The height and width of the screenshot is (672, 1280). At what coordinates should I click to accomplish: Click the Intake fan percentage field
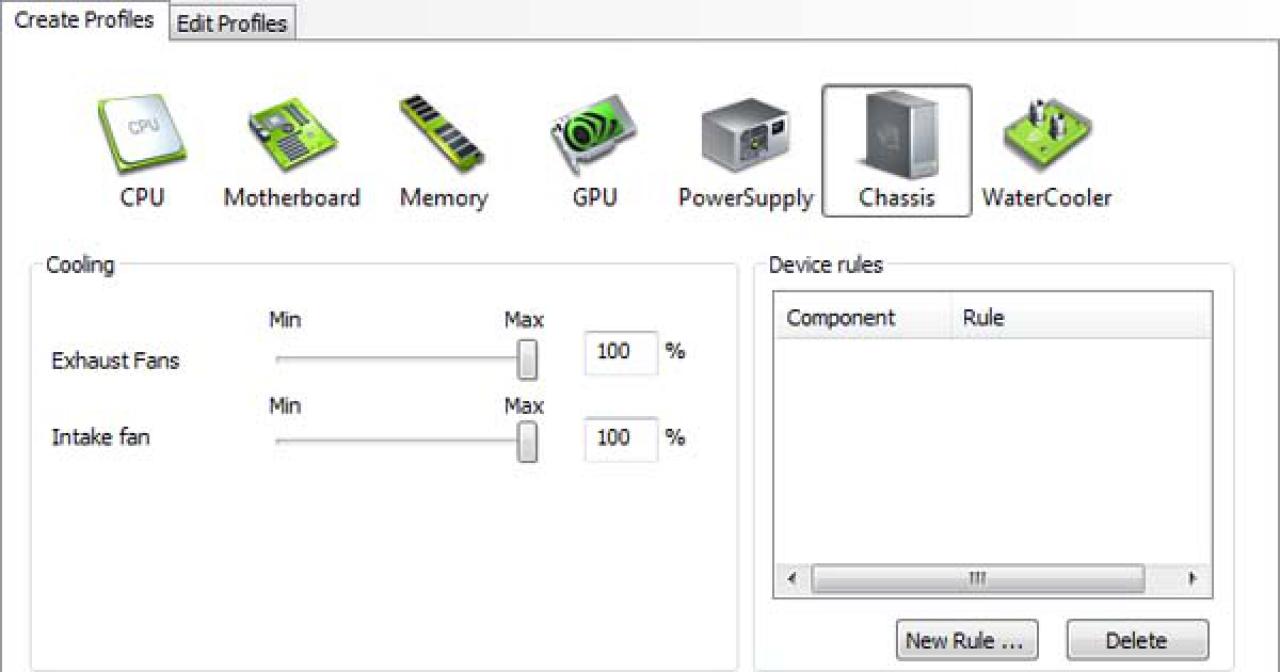621,439
